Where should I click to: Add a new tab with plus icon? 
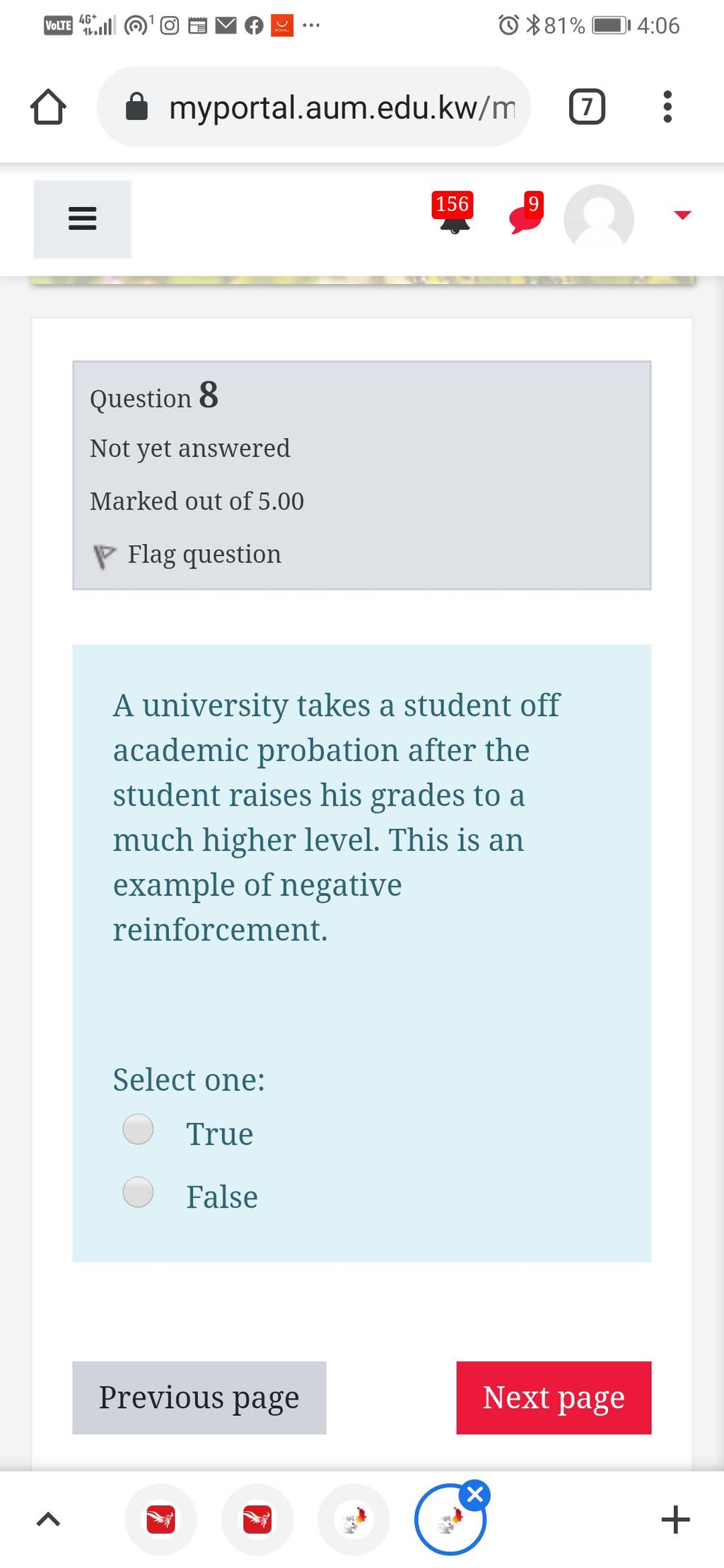click(676, 1519)
